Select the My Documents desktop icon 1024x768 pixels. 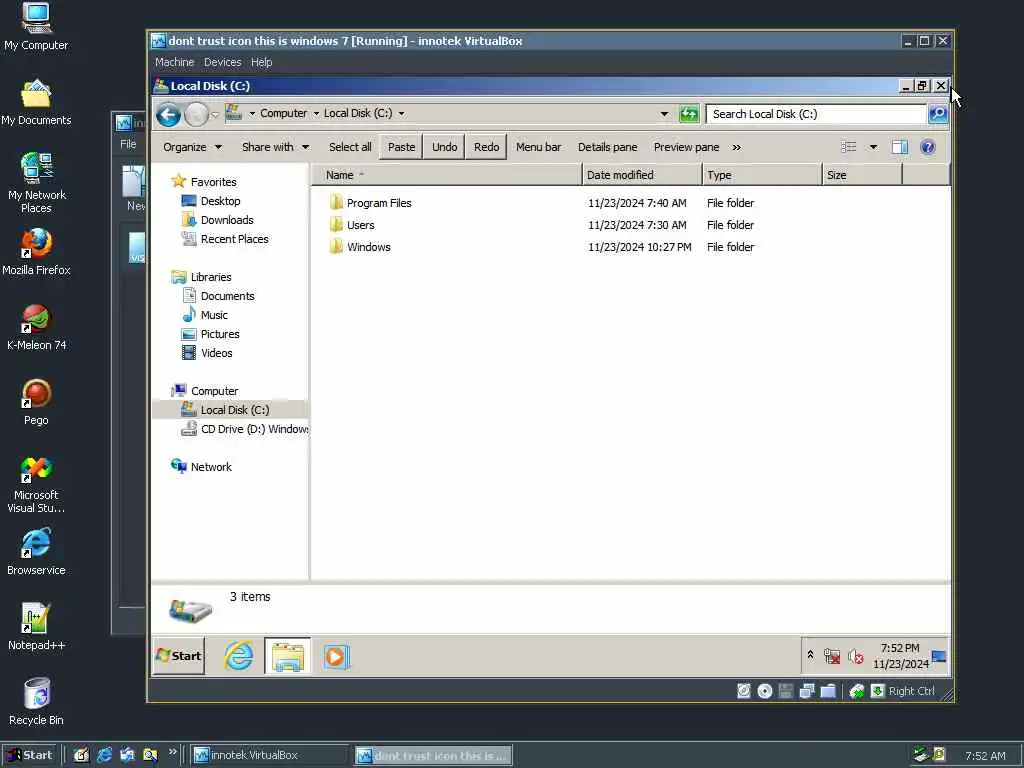tap(36, 103)
